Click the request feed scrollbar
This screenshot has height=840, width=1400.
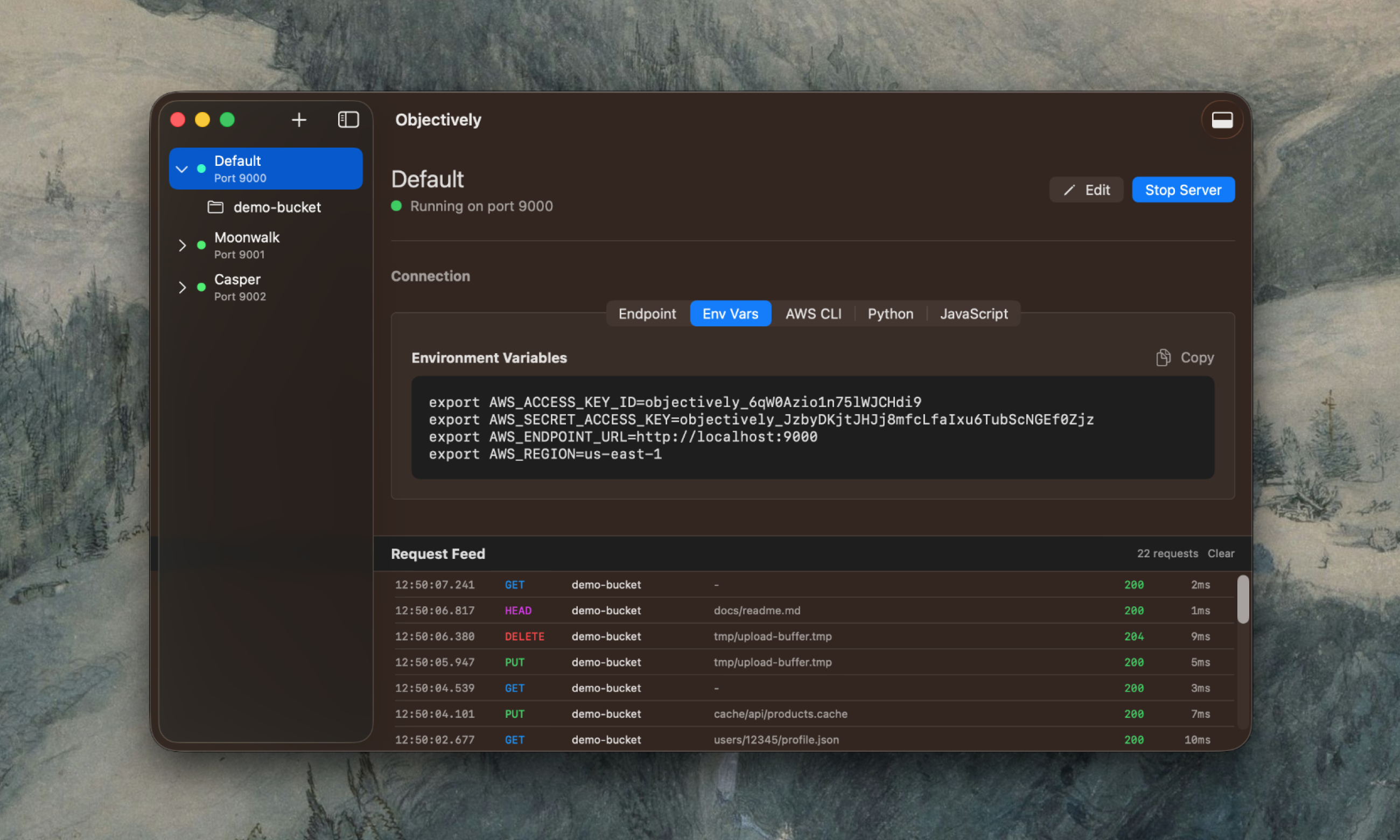point(1243,600)
